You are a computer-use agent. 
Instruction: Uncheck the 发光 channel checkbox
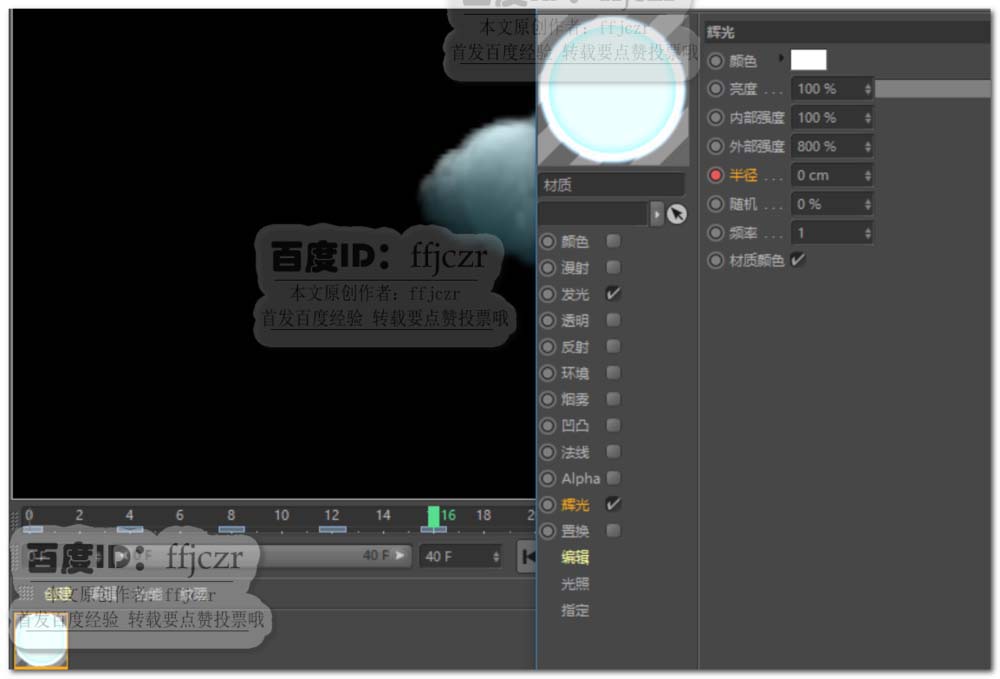pos(614,294)
